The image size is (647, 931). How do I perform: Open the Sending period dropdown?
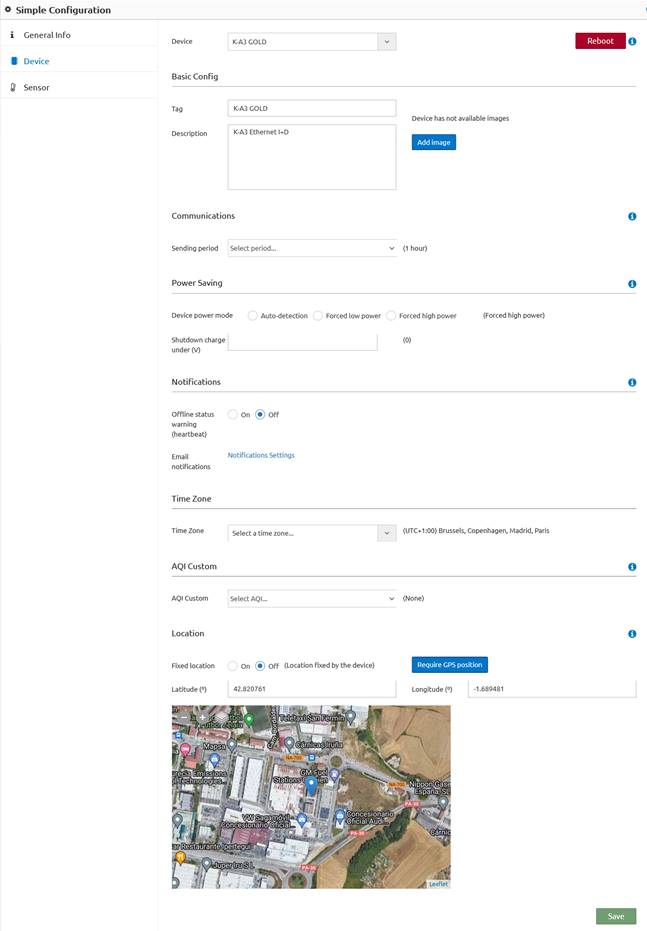tap(312, 248)
